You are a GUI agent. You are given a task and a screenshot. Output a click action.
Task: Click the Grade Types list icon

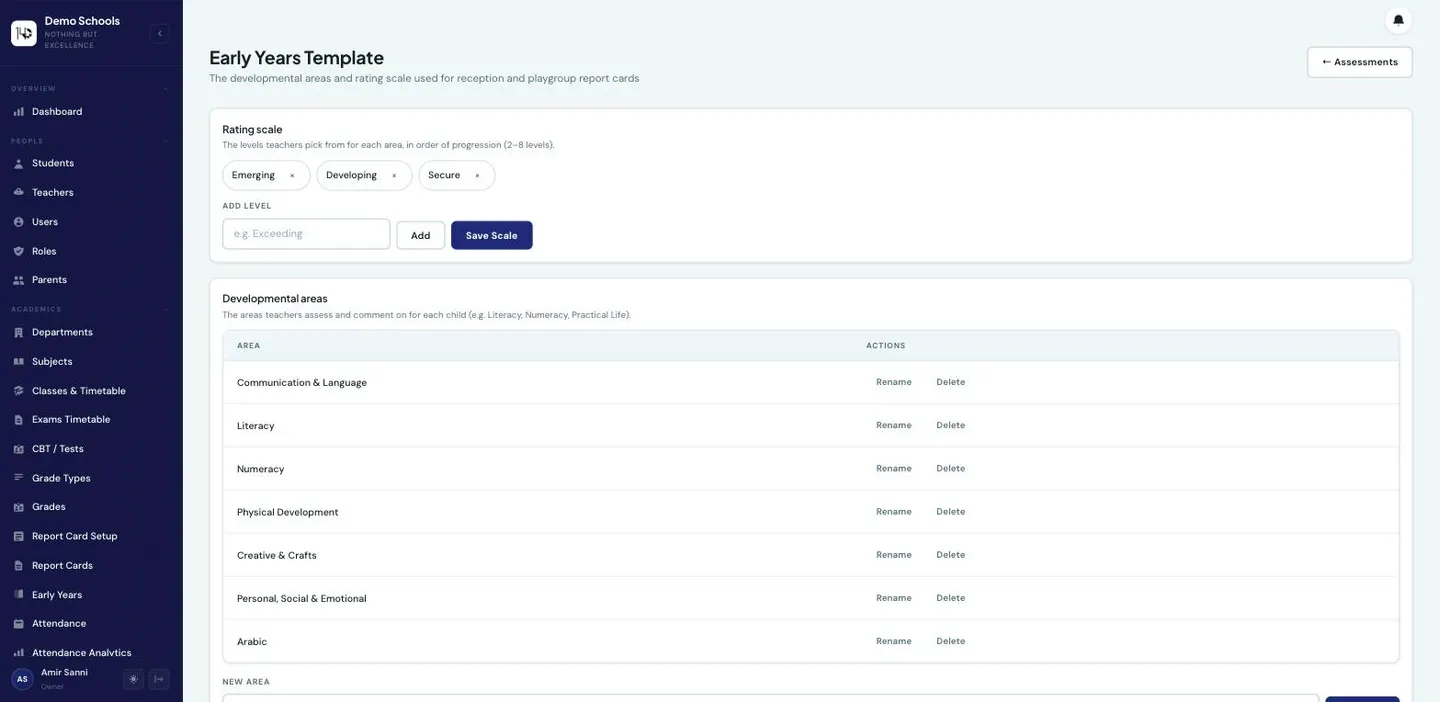(18, 478)
